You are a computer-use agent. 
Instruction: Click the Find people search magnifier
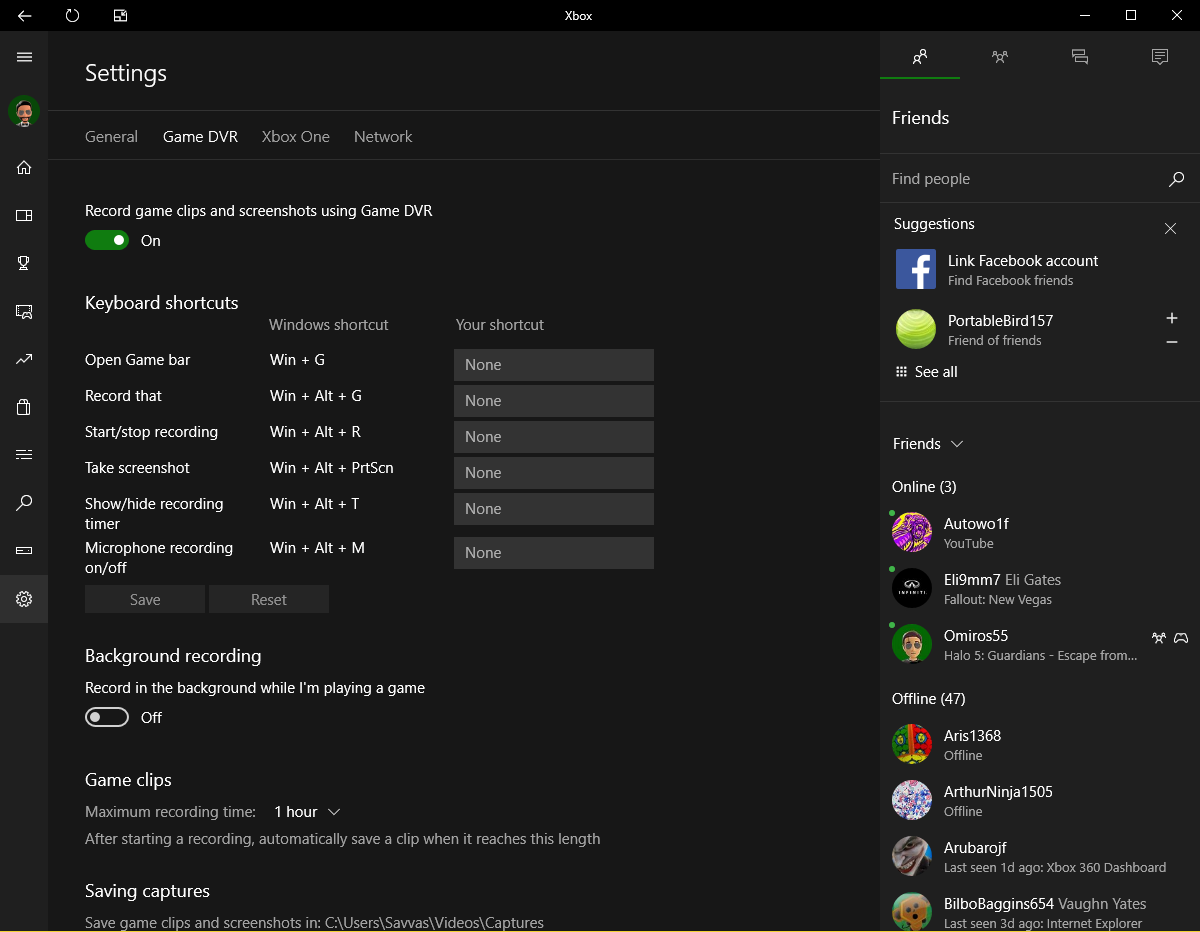click(x=1176, y=179)
